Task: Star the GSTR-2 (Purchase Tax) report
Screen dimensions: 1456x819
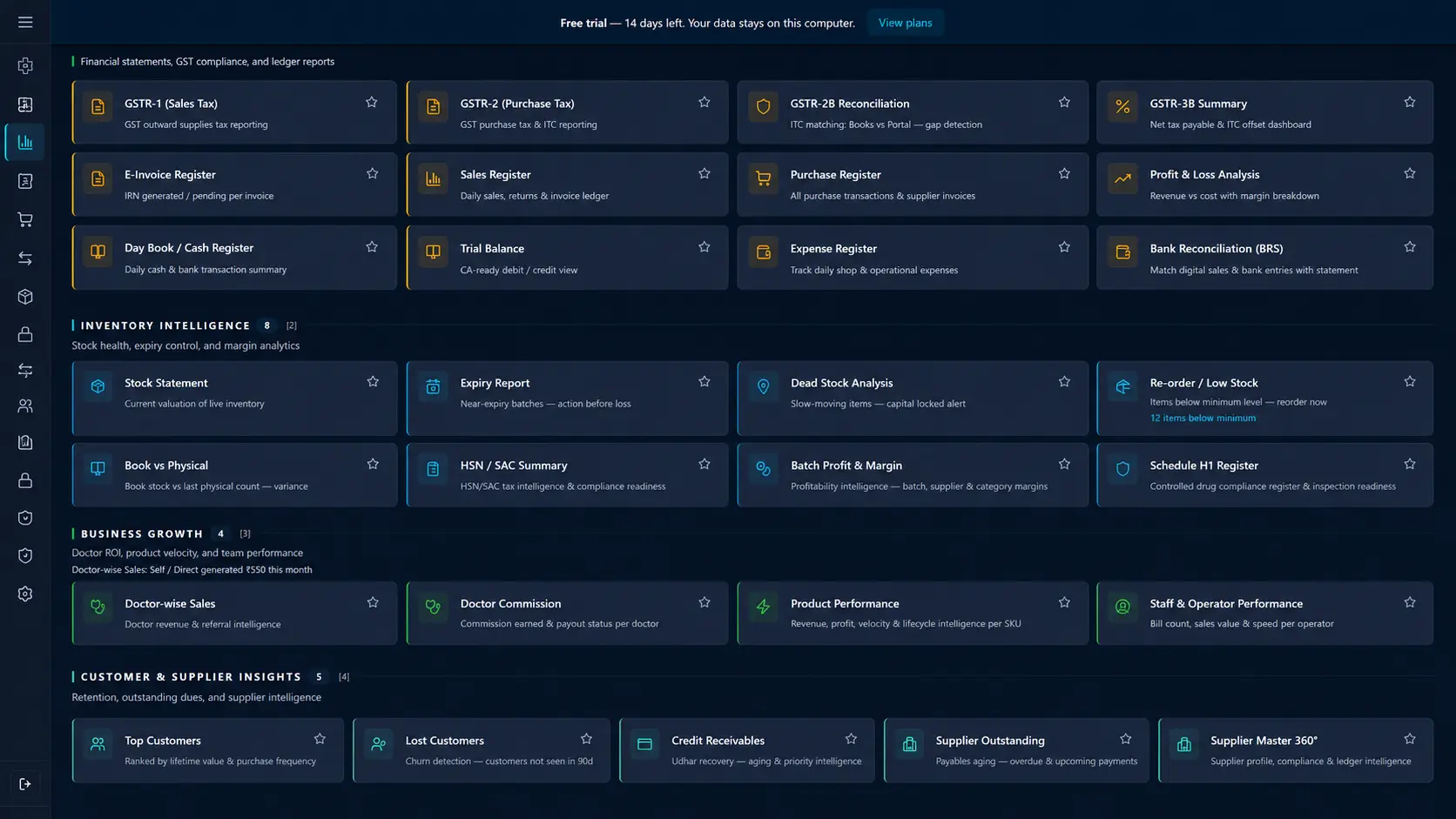Action: pos(704,103)
